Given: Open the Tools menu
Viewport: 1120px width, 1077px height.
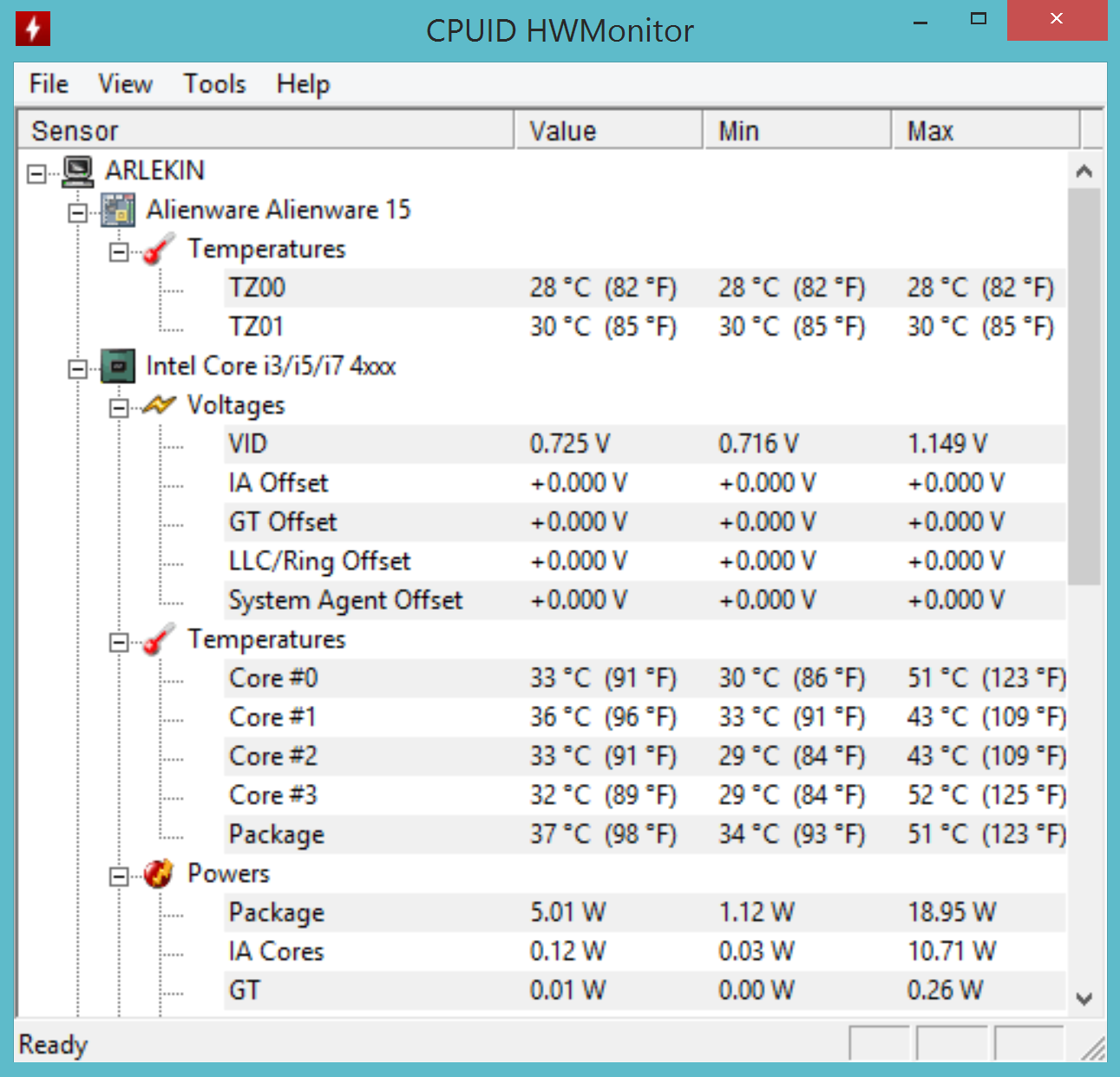Looking at the screenshot, I should 214,84.
